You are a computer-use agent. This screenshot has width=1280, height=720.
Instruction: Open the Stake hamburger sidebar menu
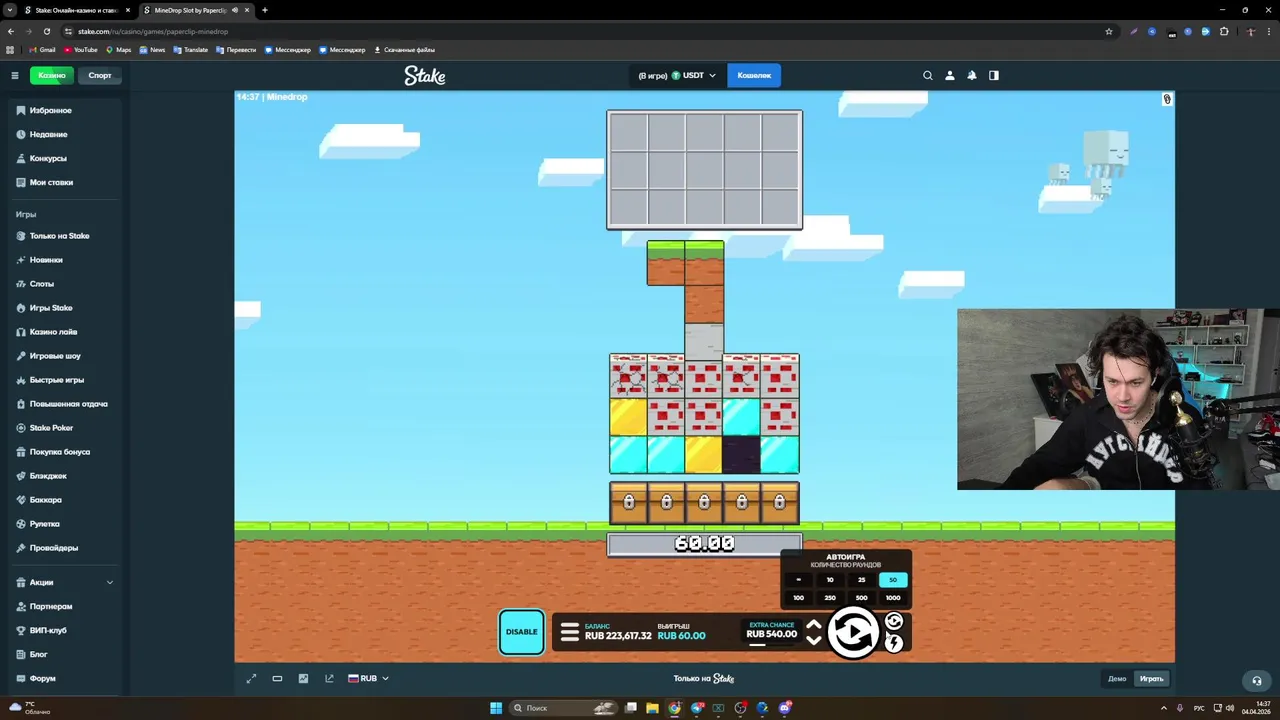15,75
